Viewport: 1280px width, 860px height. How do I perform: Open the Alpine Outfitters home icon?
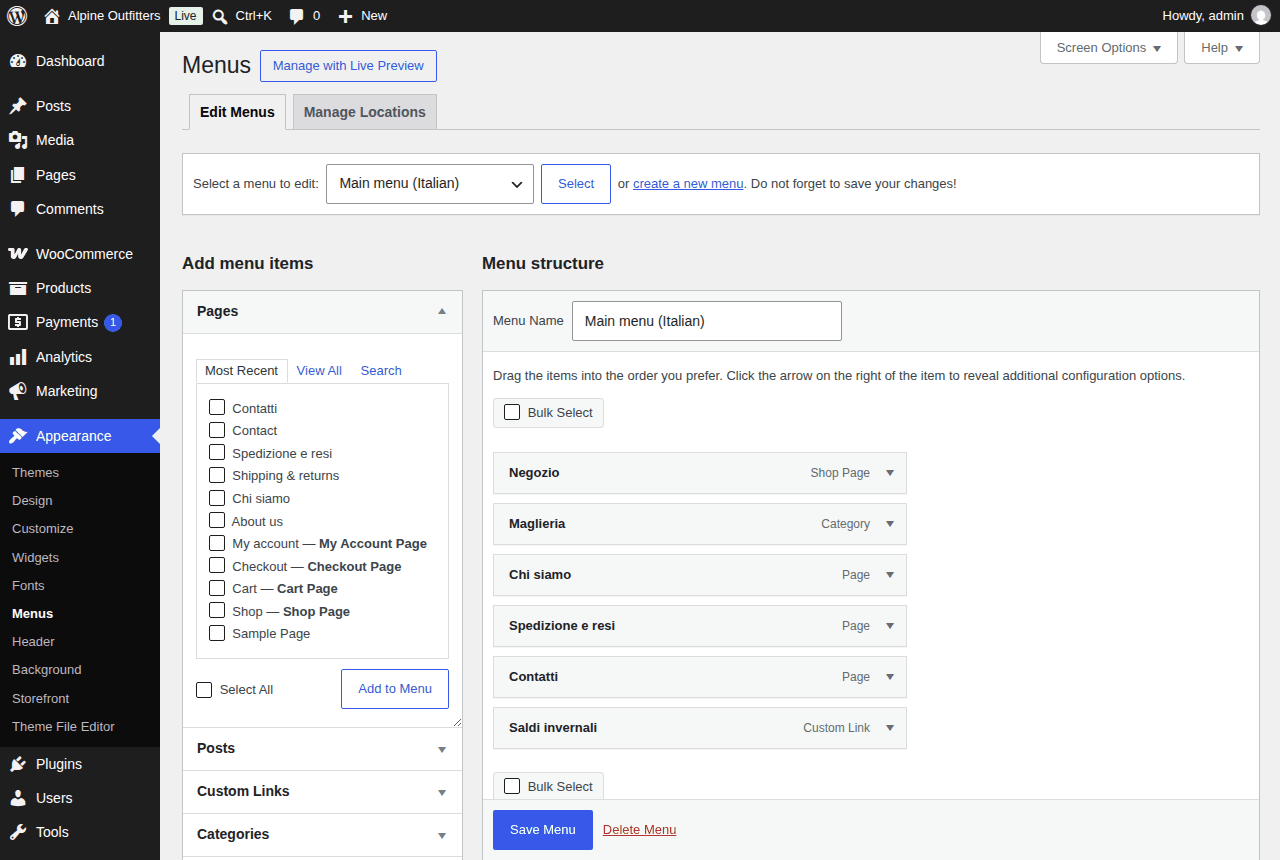tap(52, 16)
